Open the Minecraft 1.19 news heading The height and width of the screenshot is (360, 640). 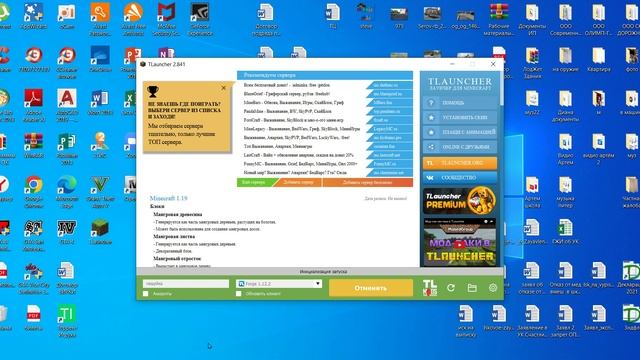point(169,198)
